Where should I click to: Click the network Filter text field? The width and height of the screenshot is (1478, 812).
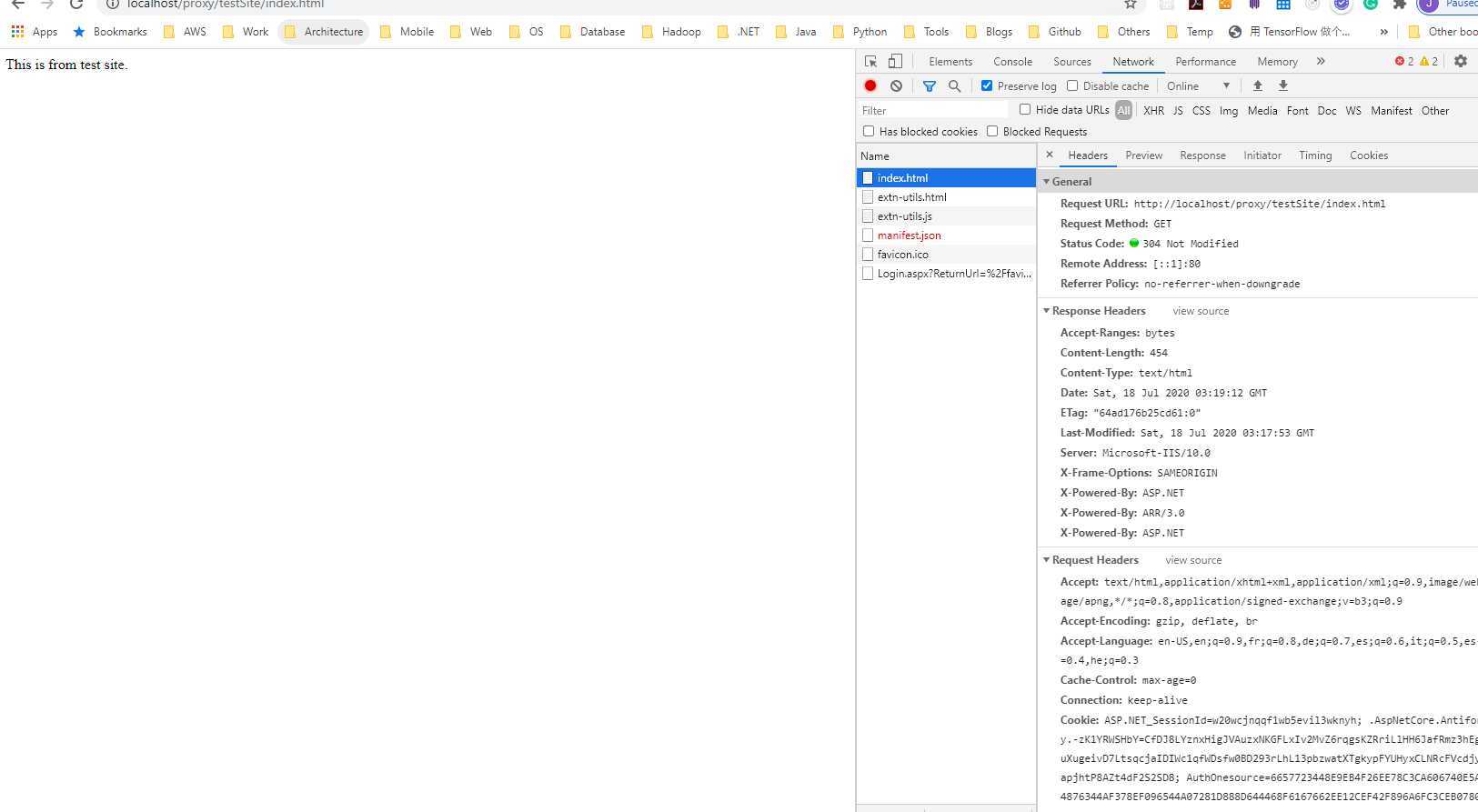coord(932,110)
